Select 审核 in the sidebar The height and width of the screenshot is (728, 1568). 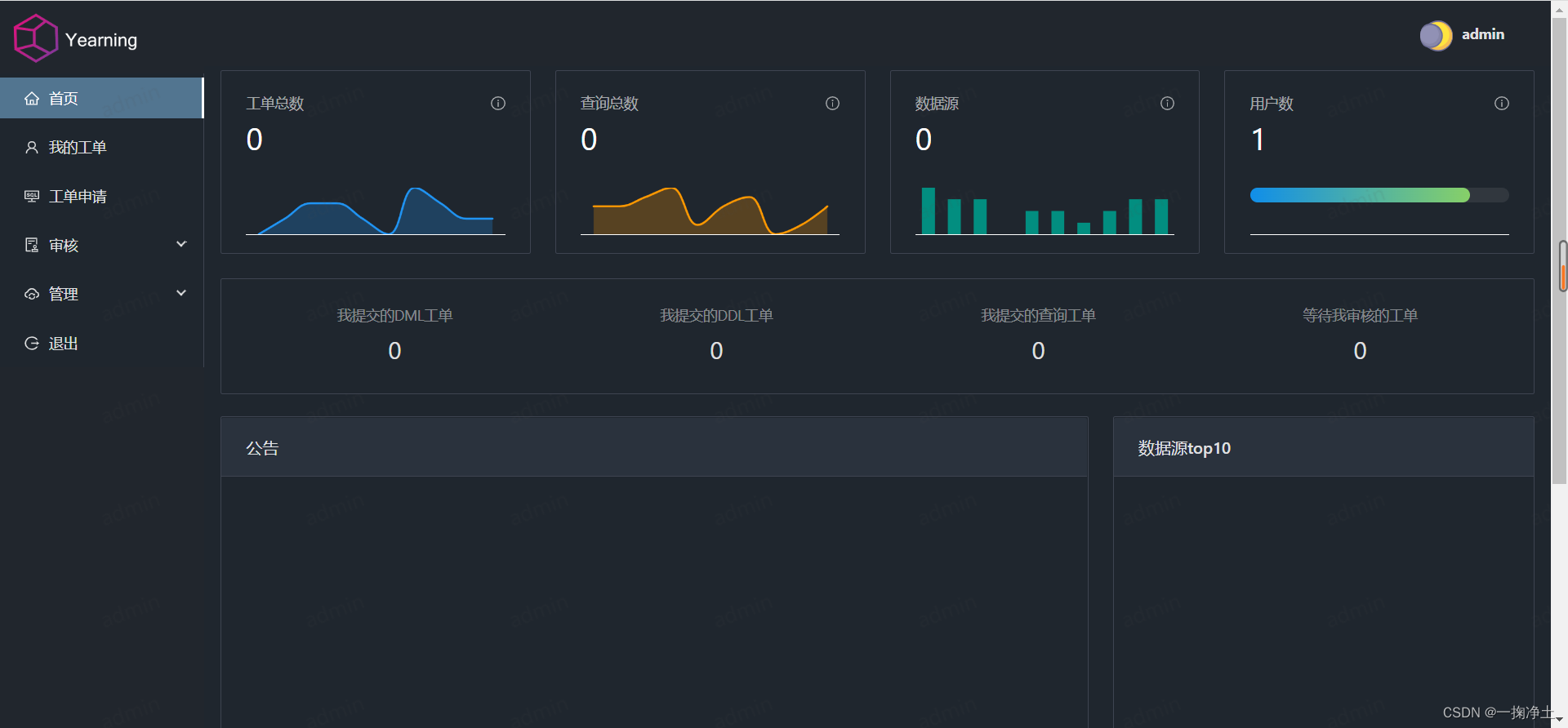click(x=101, y=245)
